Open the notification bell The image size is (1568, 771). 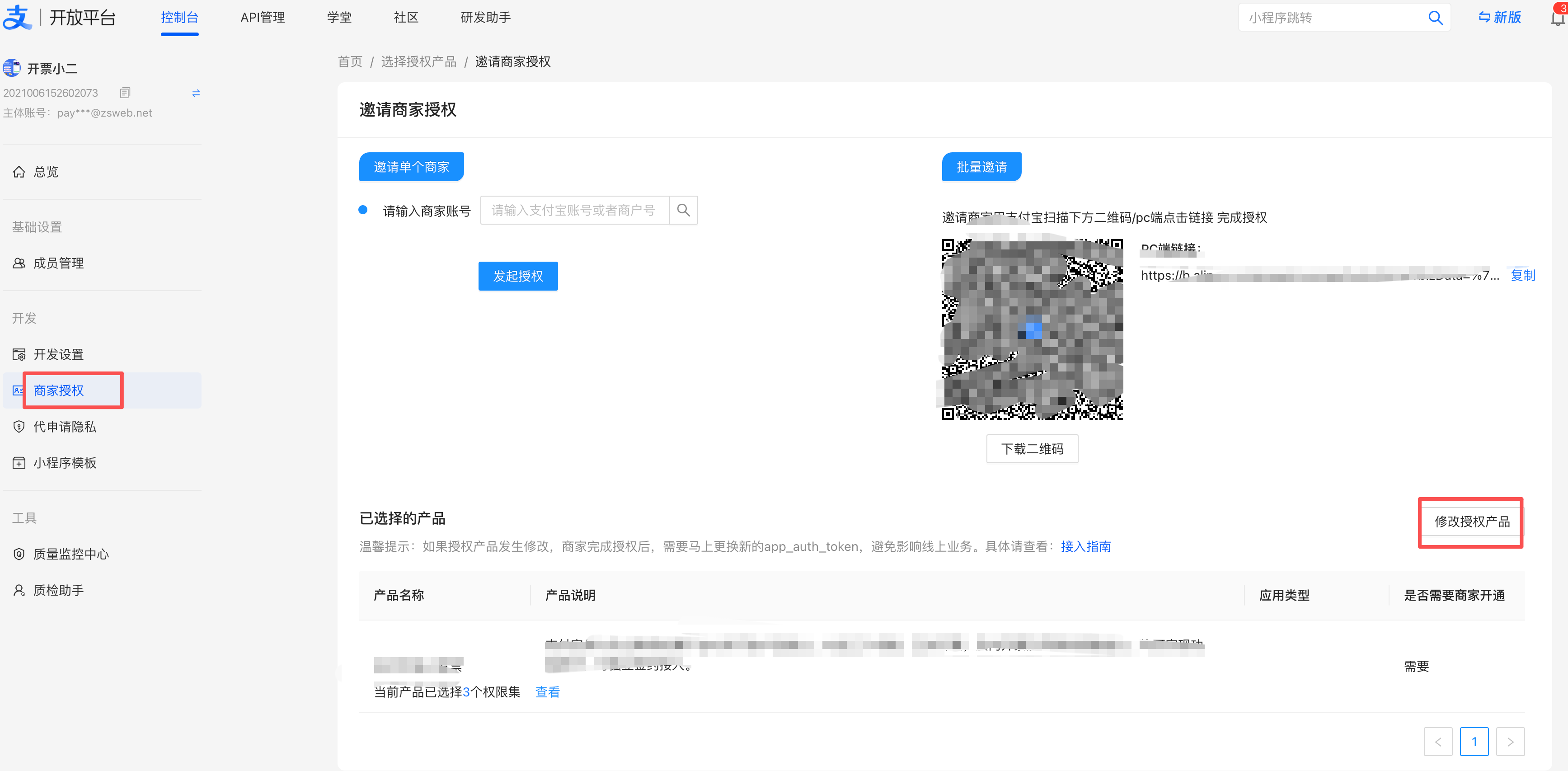(x=1558, y=18)
